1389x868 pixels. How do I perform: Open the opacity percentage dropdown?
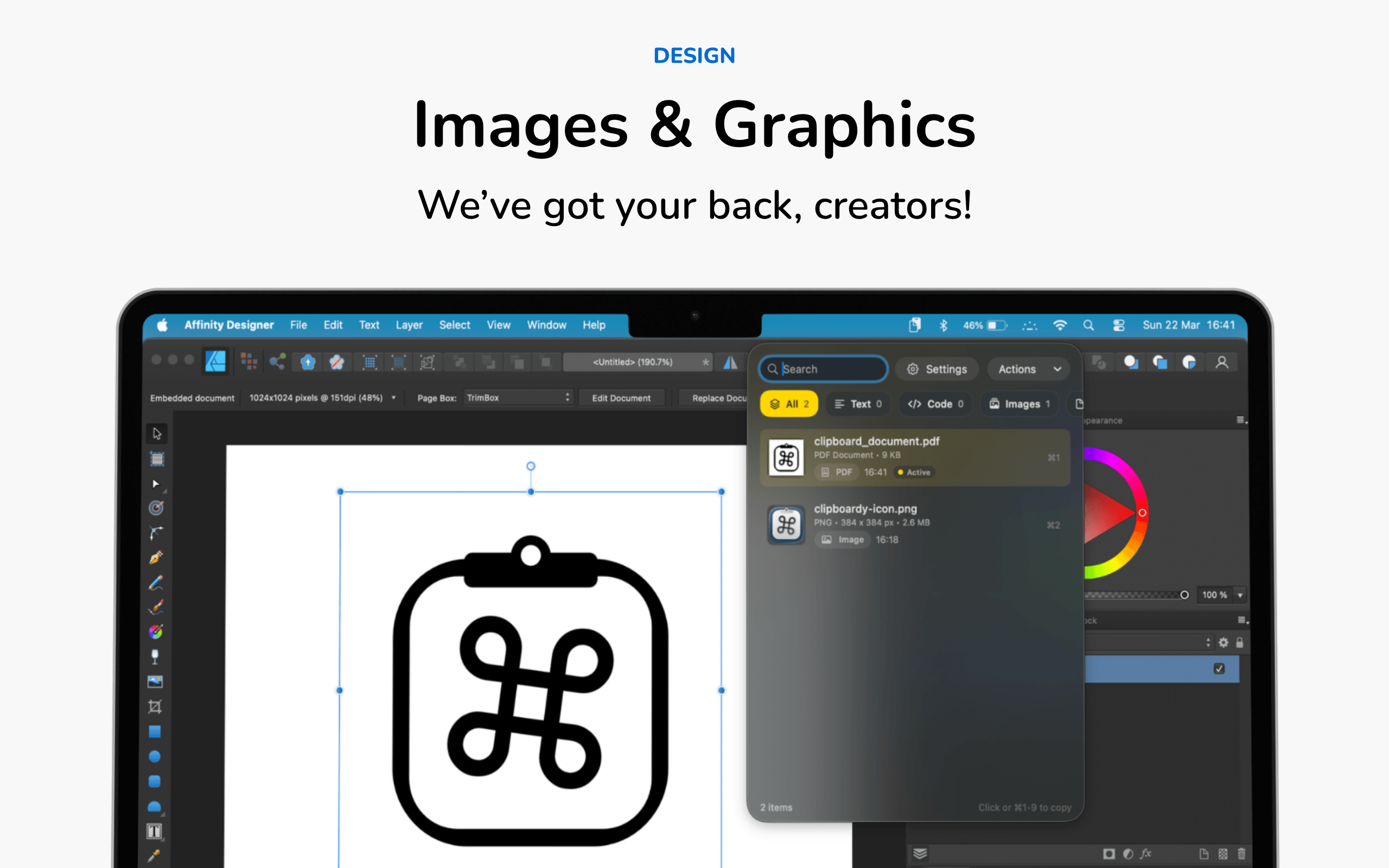(1240, 595)
